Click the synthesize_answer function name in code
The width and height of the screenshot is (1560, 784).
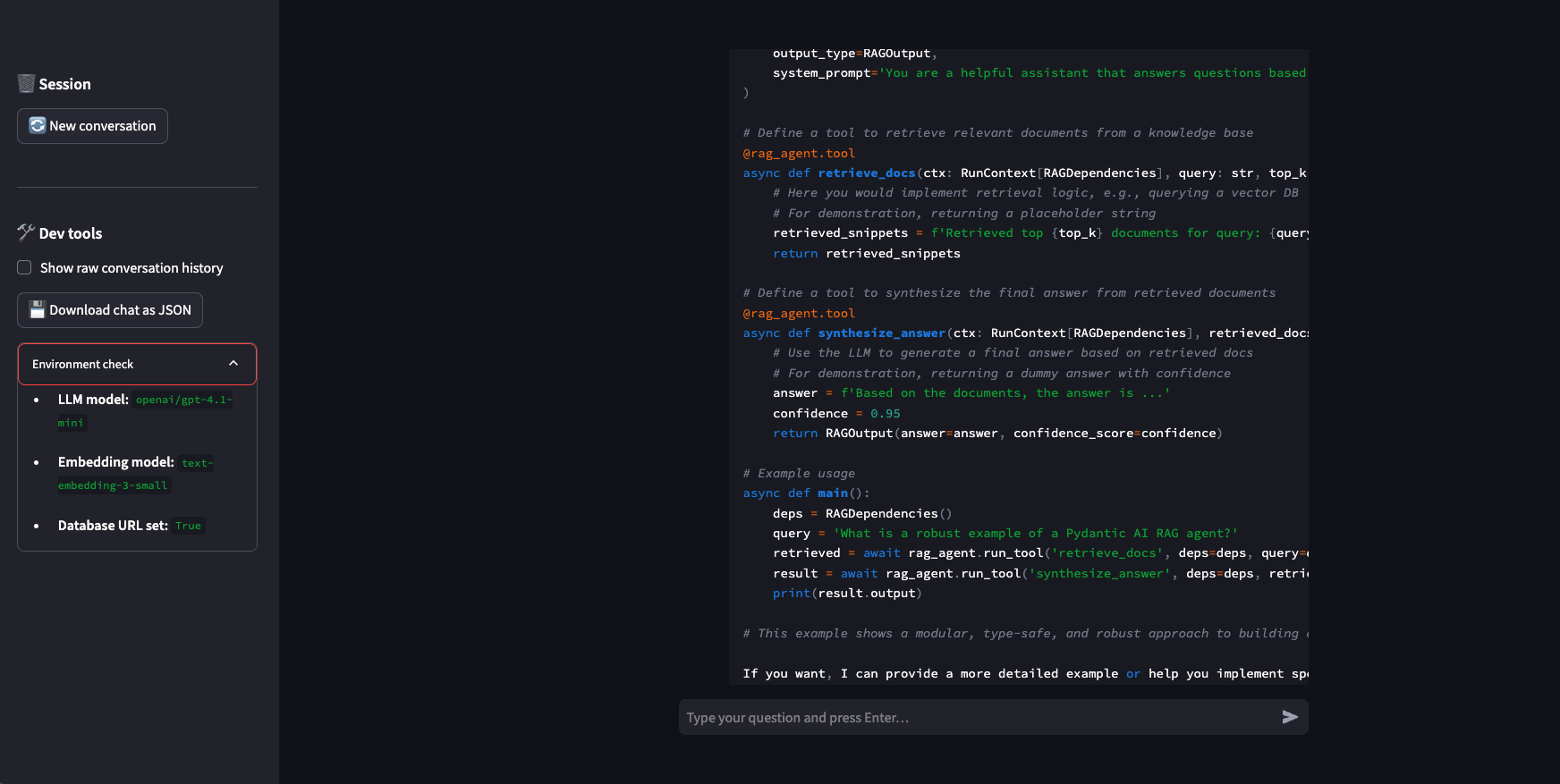pyautogui.click(x=881, y=333)
